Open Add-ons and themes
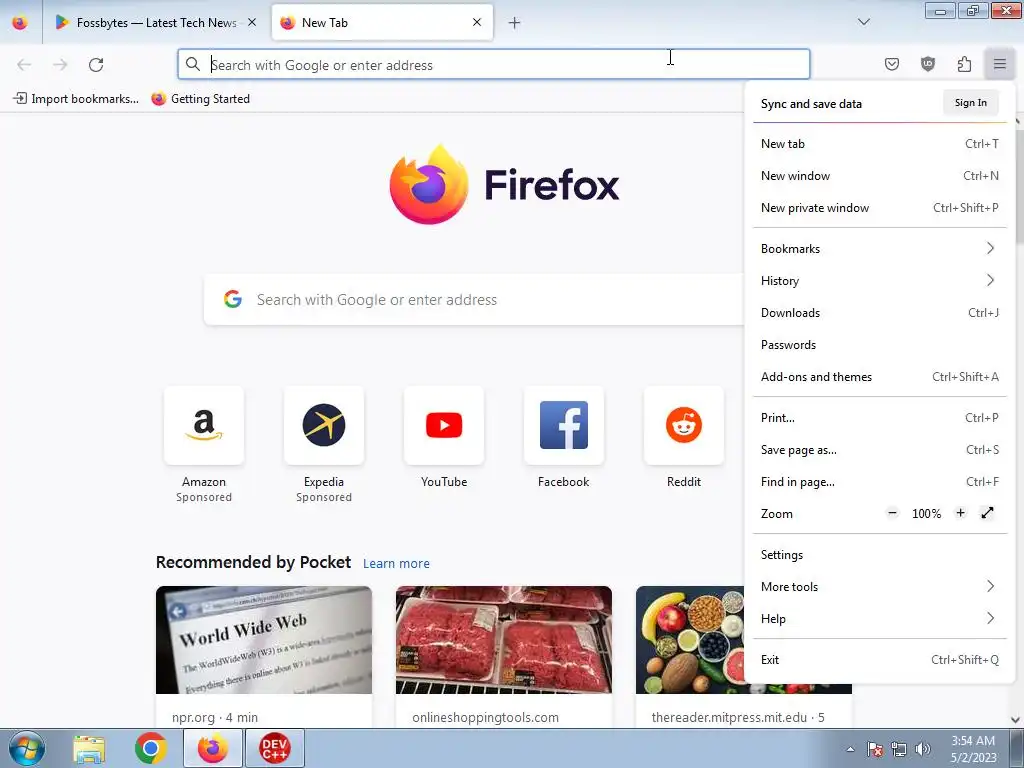 point(880,377)
